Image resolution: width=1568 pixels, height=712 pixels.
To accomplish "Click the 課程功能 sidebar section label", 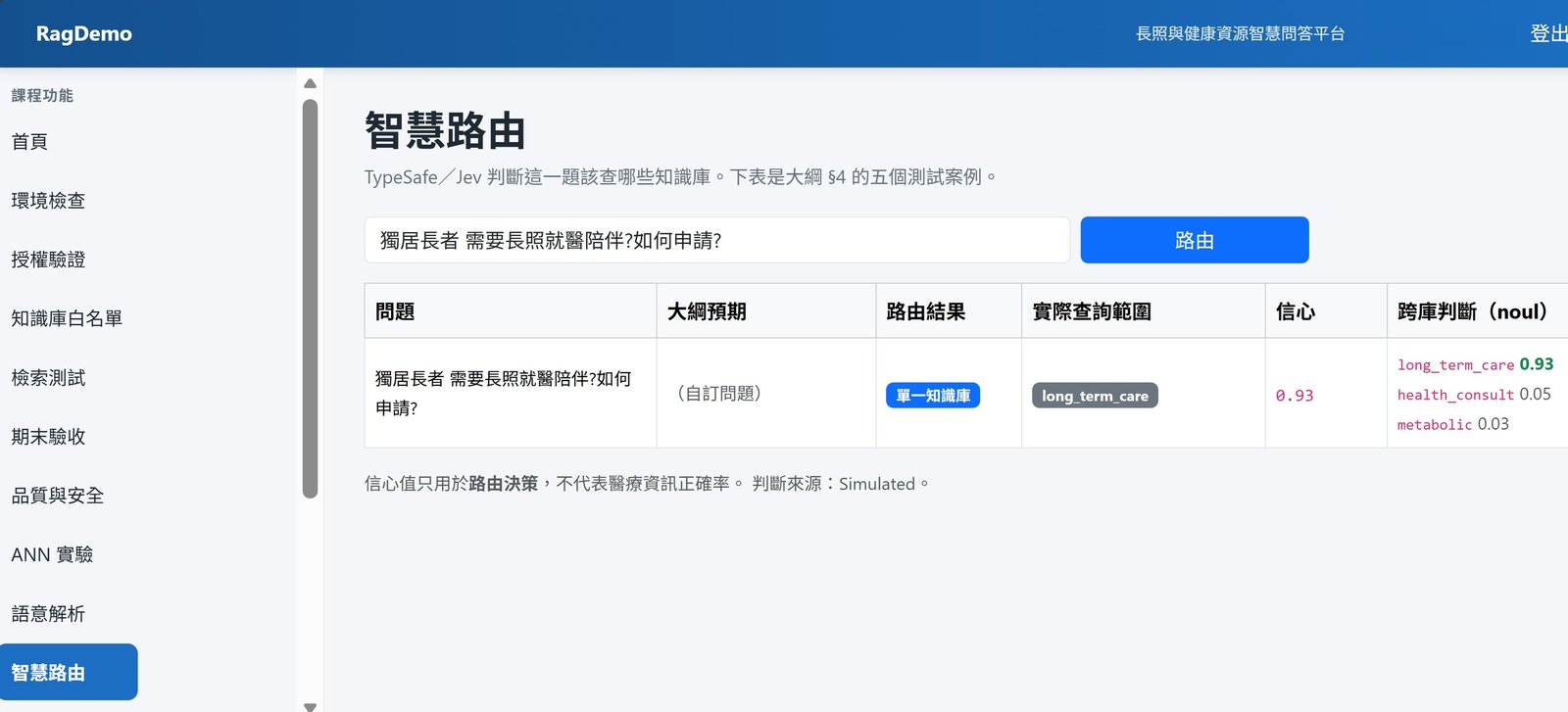I will tap(42, 95).
